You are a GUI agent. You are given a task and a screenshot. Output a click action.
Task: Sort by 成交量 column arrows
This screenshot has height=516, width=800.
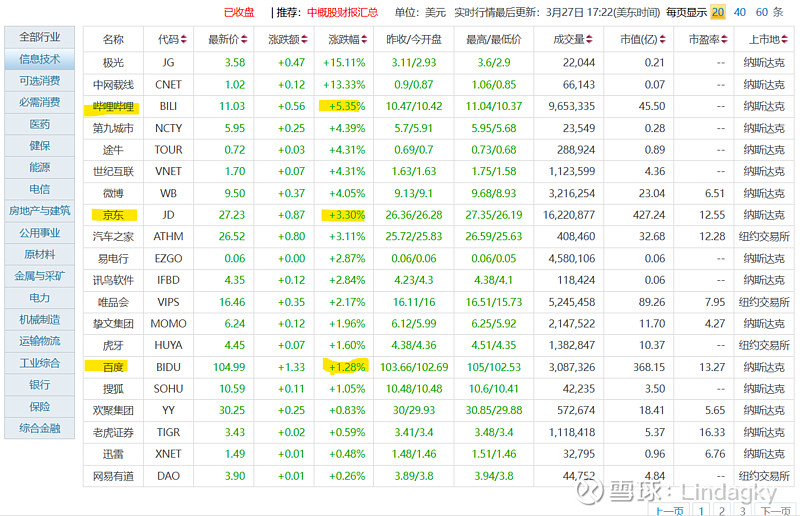tap(589, 39)
